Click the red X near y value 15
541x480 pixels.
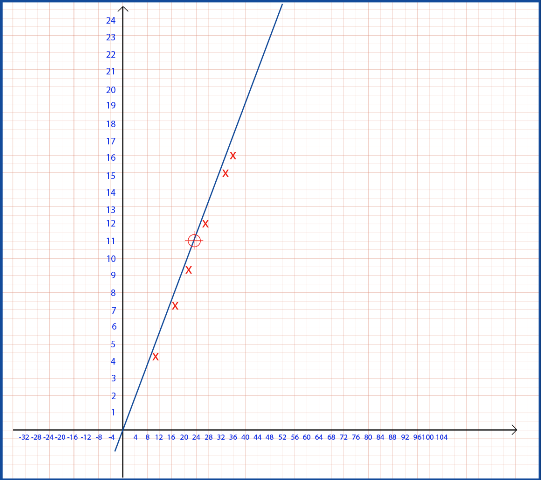pyautogui.click(x=225, y=173)
